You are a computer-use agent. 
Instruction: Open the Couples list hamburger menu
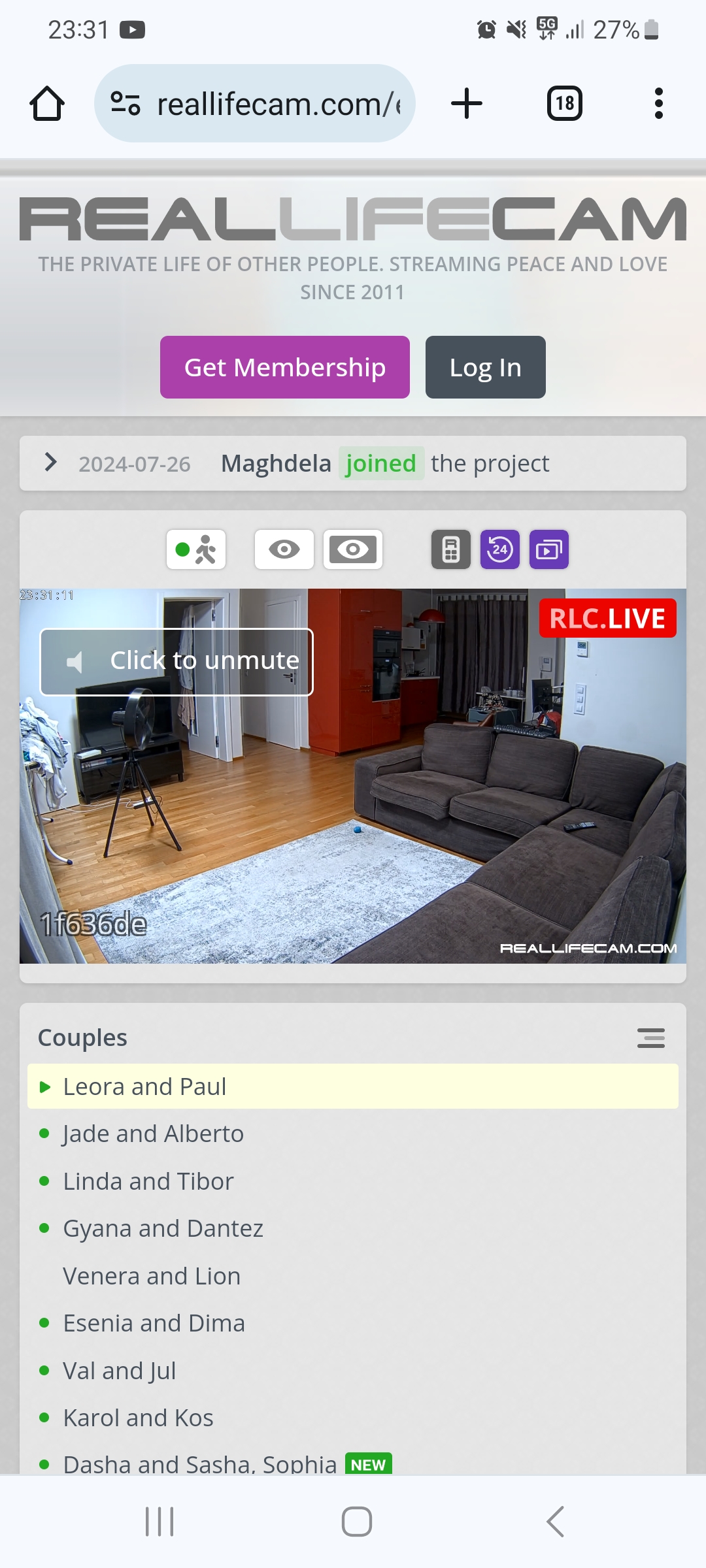coord(651,1038)
